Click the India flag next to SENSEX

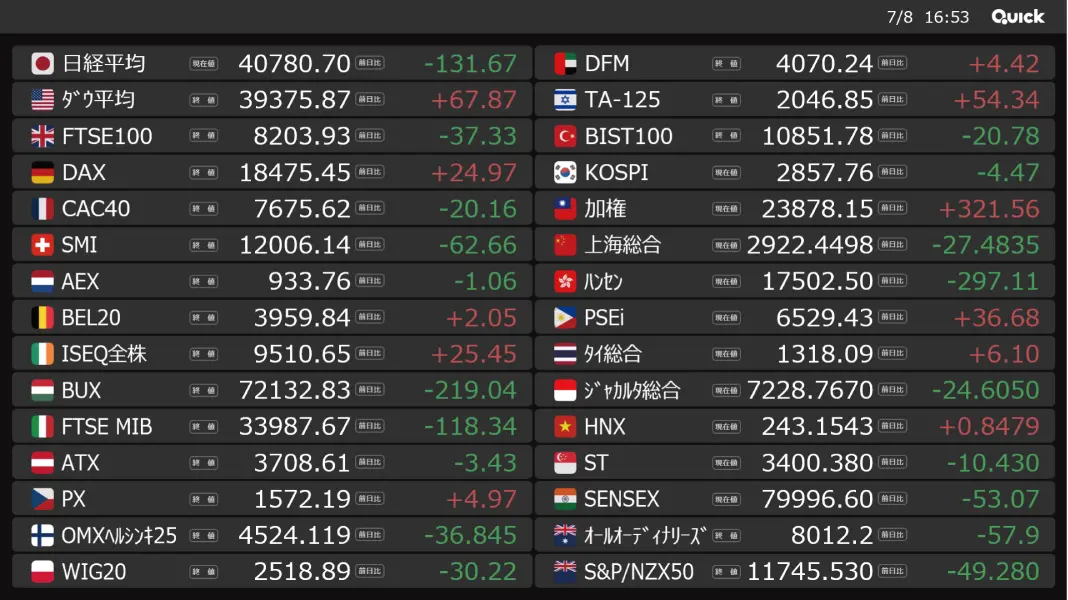565,499
